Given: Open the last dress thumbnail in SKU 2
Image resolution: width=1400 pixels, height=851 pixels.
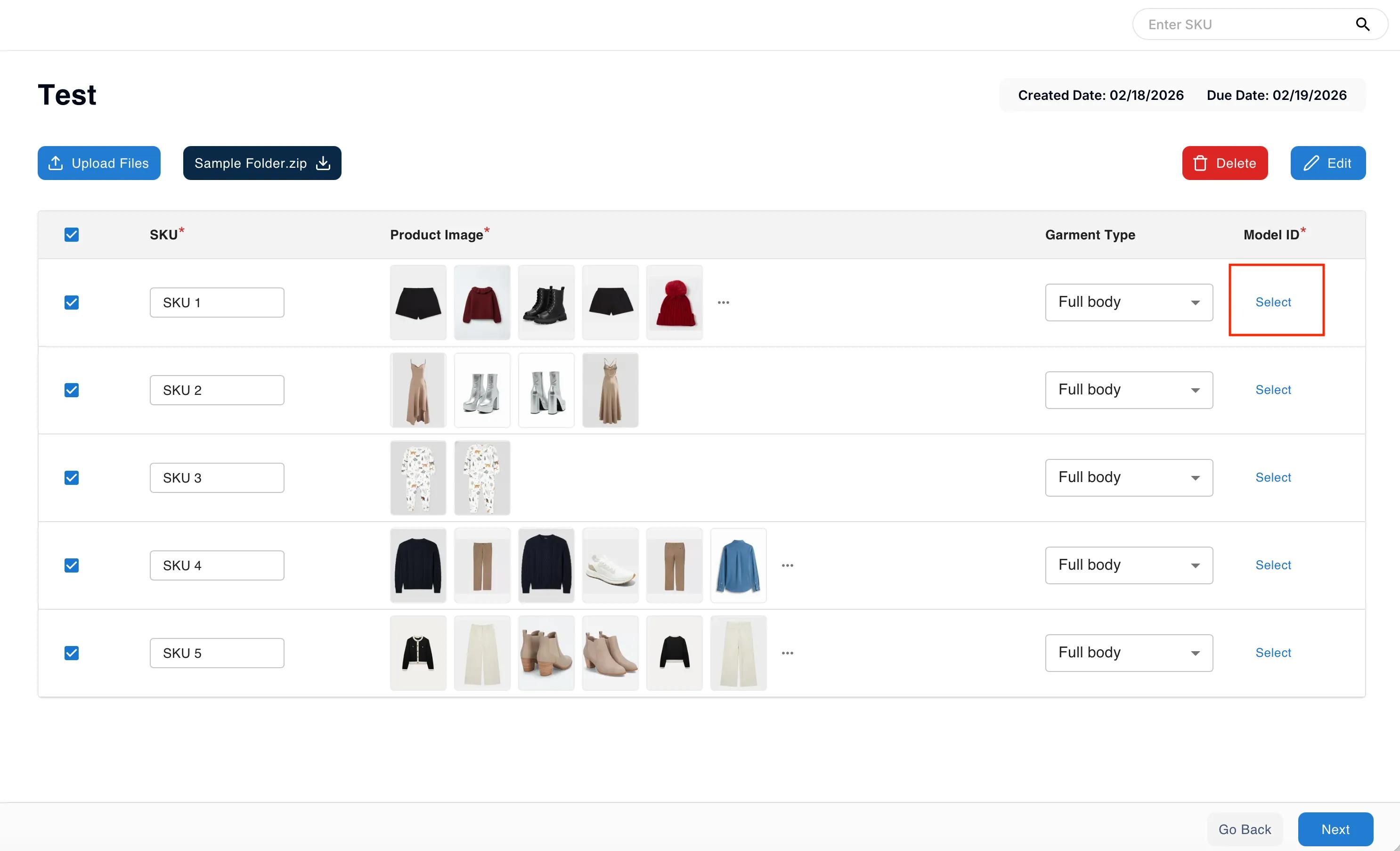Looking at the screenshot, I should [610, 390].
